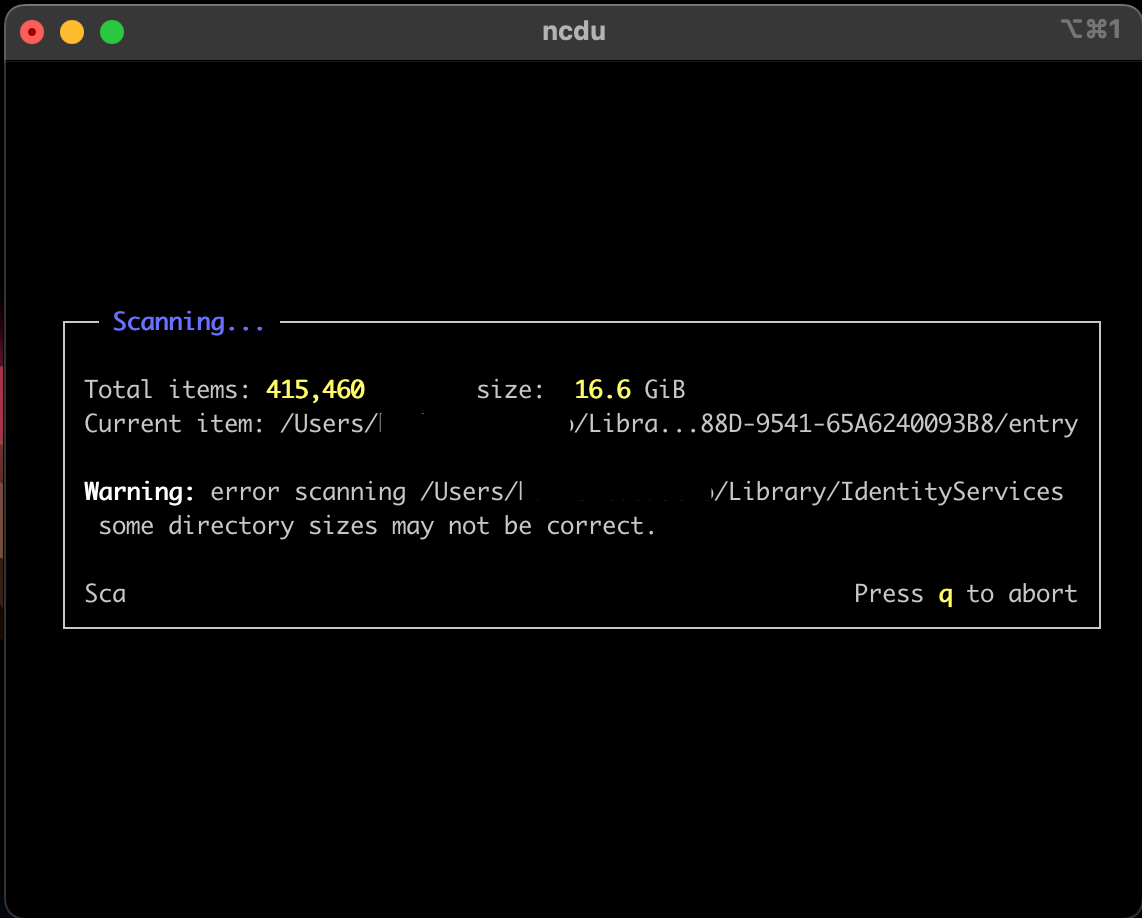Click the red close traffic light
The height and width of the screenshot is (918, 1142).
point(31,31)
